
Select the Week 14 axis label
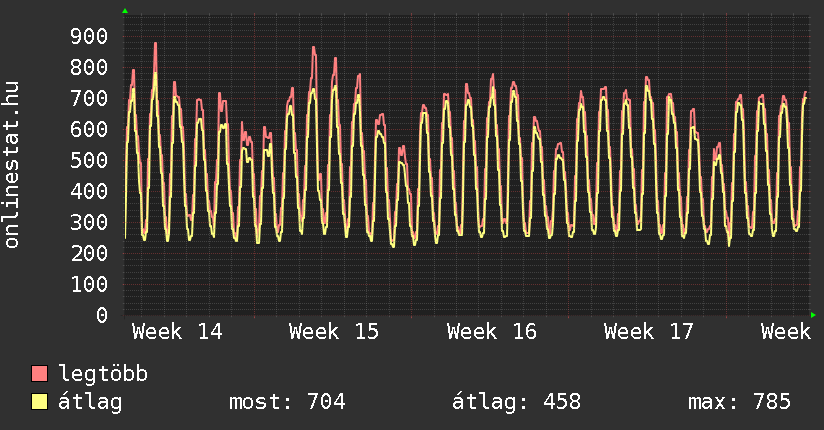point(177,331)
